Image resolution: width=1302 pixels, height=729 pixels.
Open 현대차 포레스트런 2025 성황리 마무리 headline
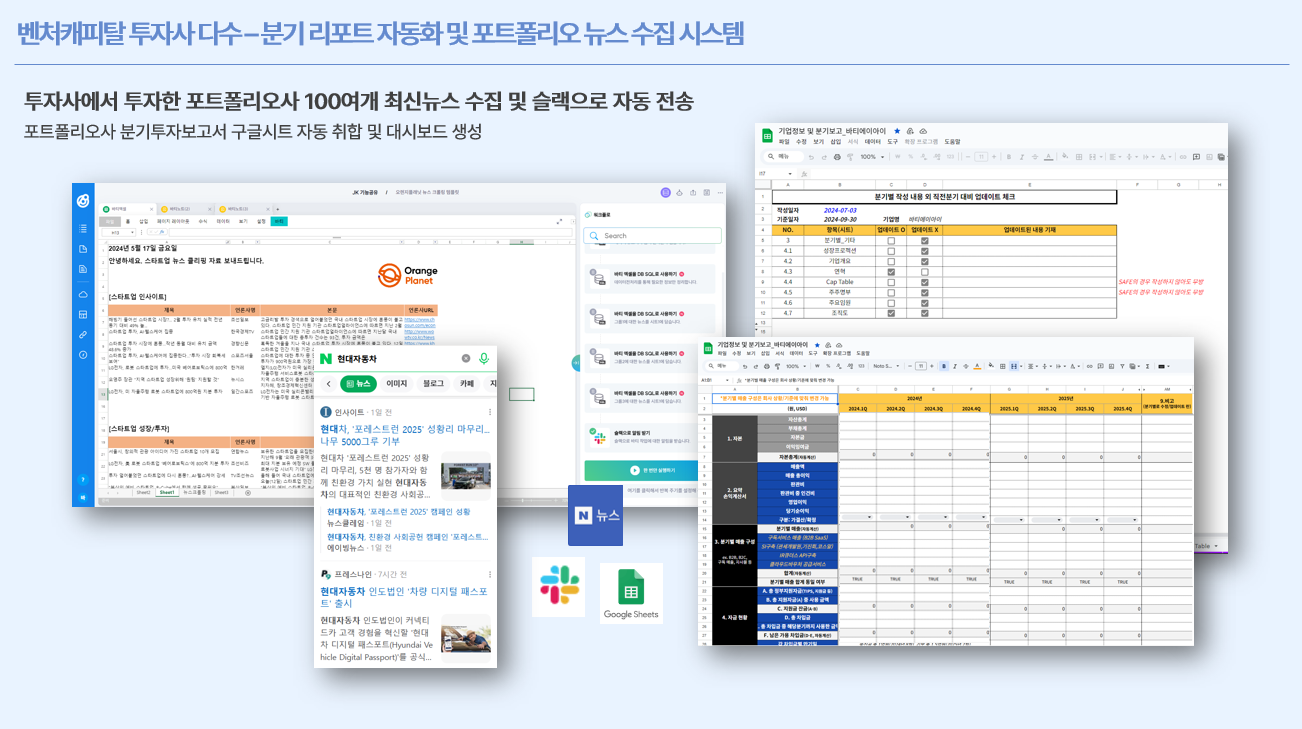click(405, 434)
